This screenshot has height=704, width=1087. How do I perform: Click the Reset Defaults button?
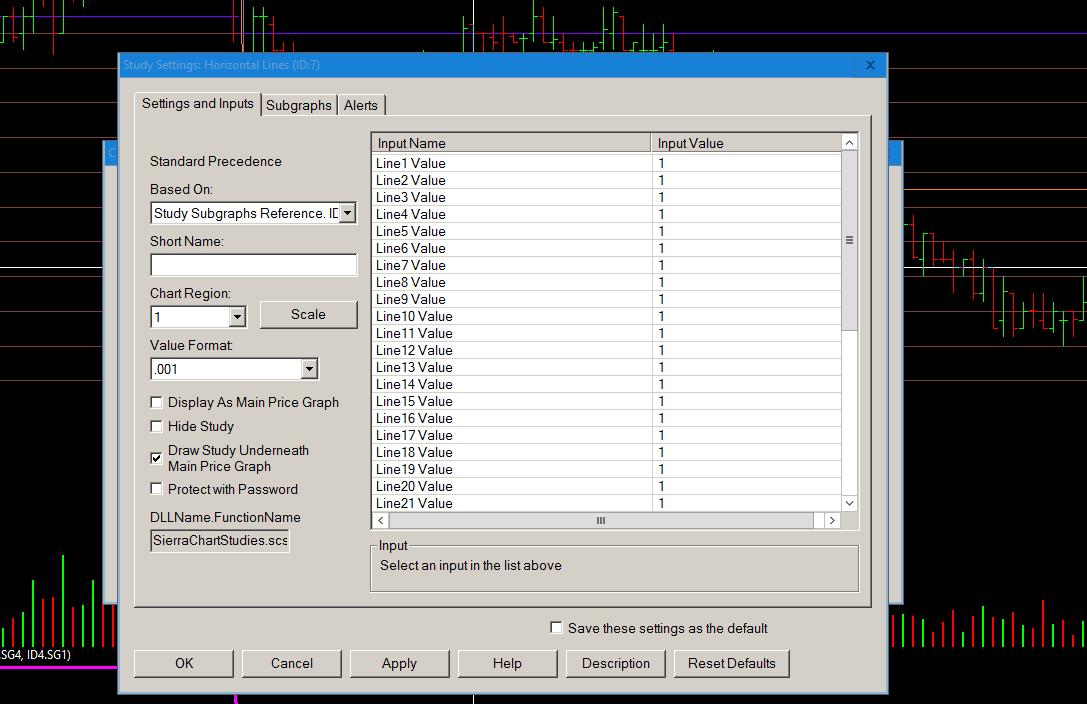[x=731, y=663]
